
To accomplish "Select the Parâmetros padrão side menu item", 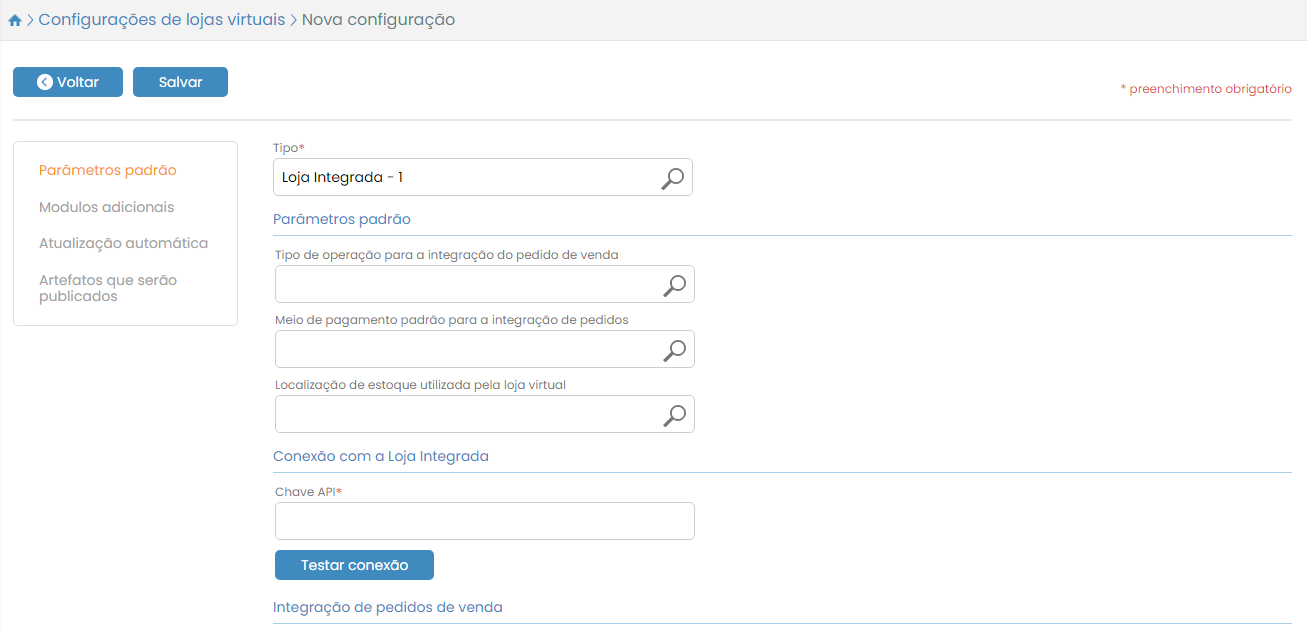I will 107,170.
